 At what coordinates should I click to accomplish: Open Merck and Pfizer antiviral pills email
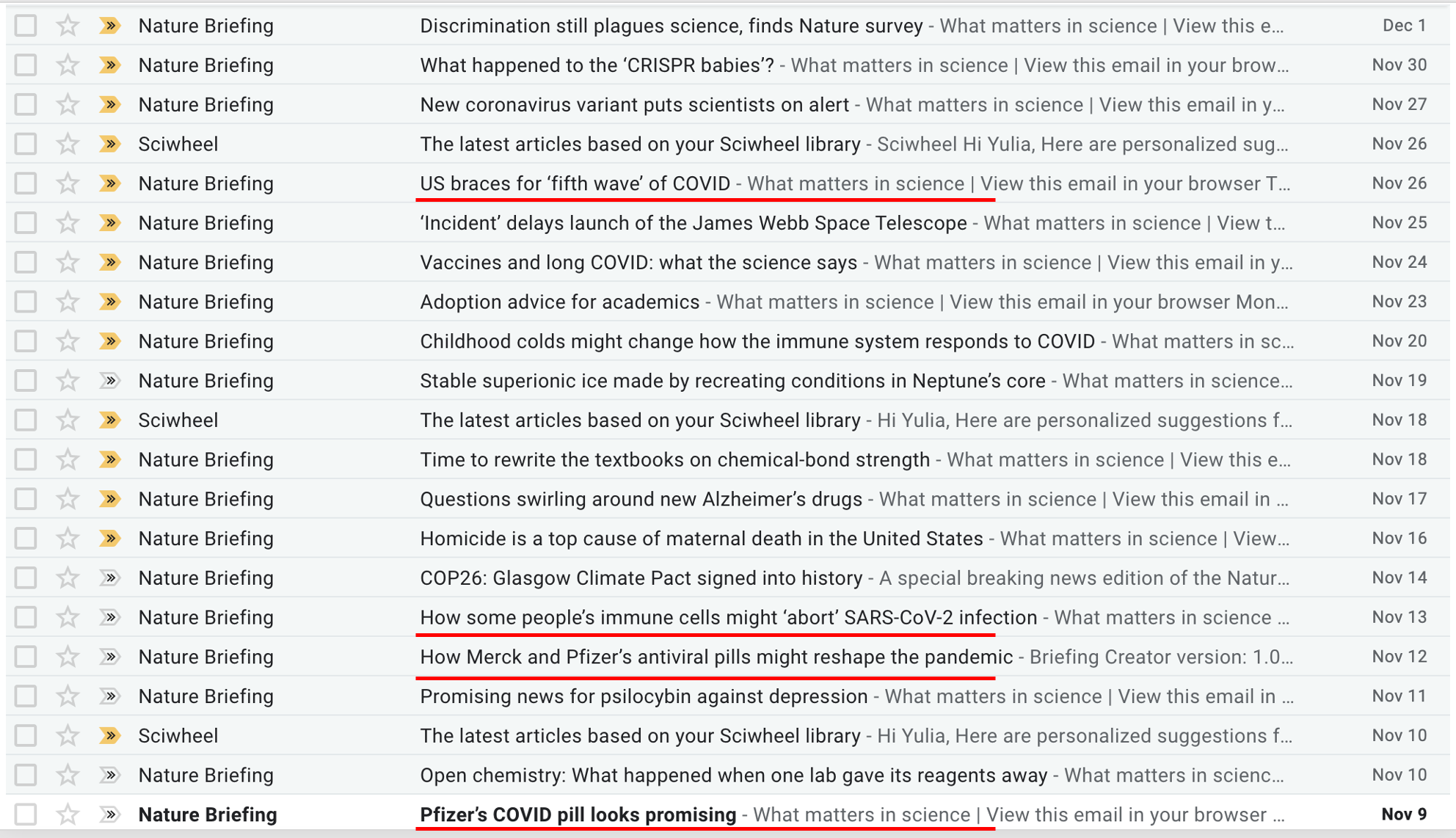point(716,657)
